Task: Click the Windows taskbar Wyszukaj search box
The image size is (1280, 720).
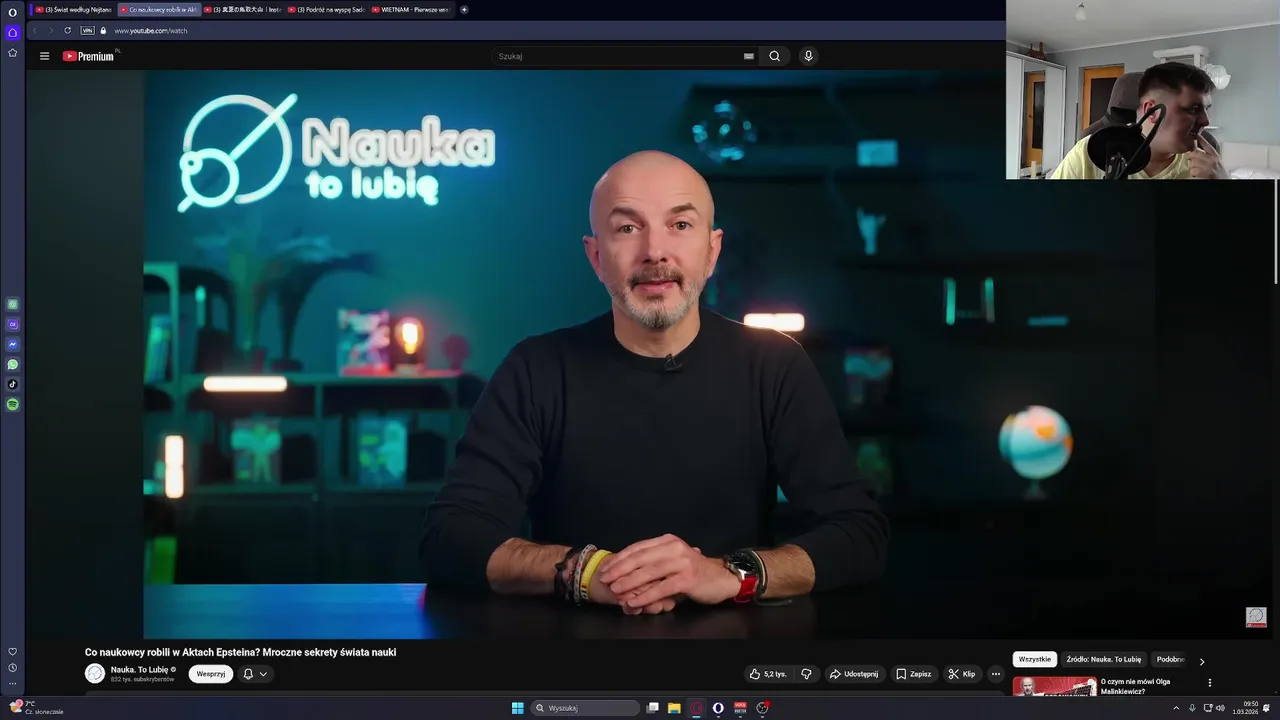Action: (x=585, y=708)
